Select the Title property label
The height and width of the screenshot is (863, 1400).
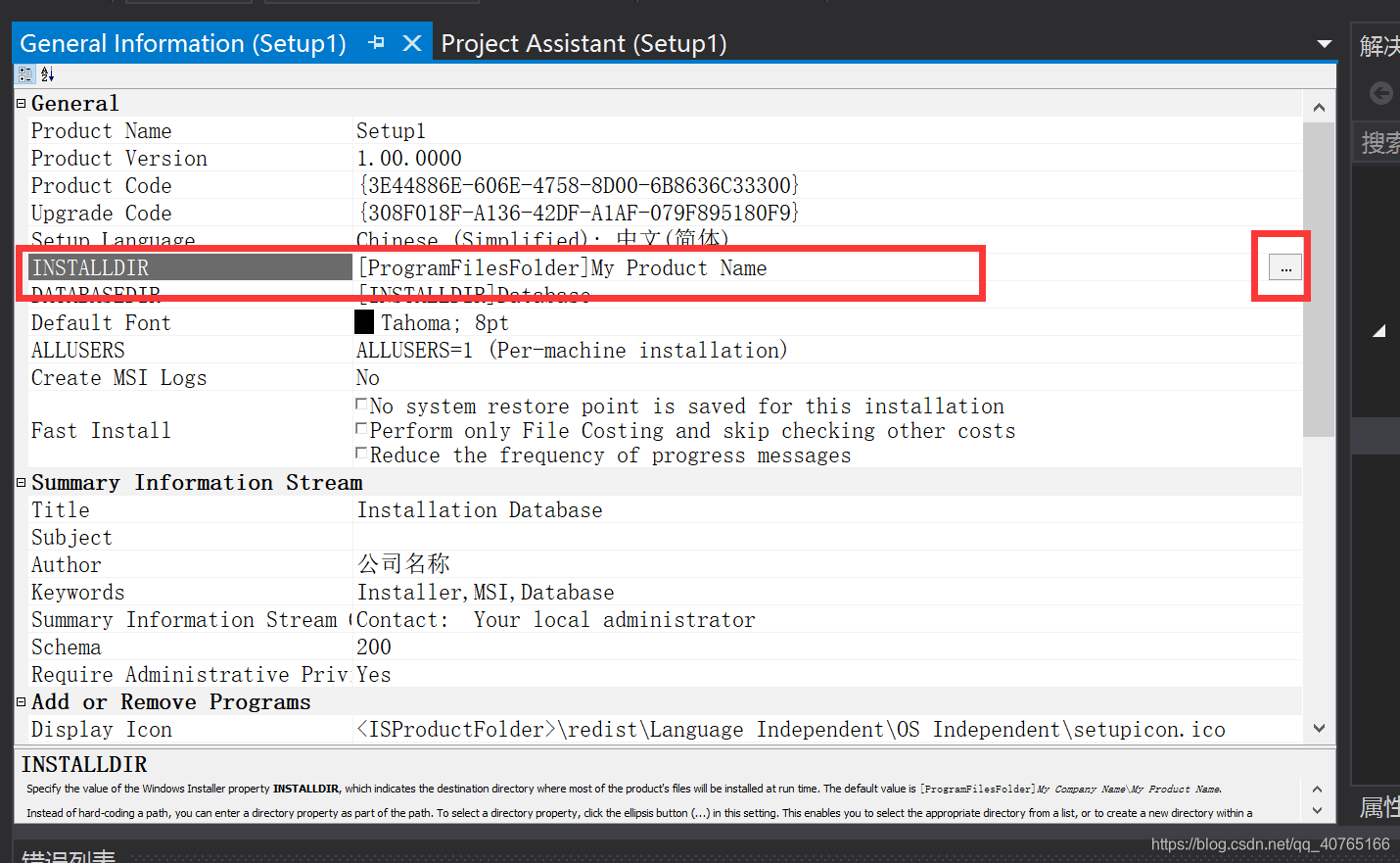pos(60,509)
